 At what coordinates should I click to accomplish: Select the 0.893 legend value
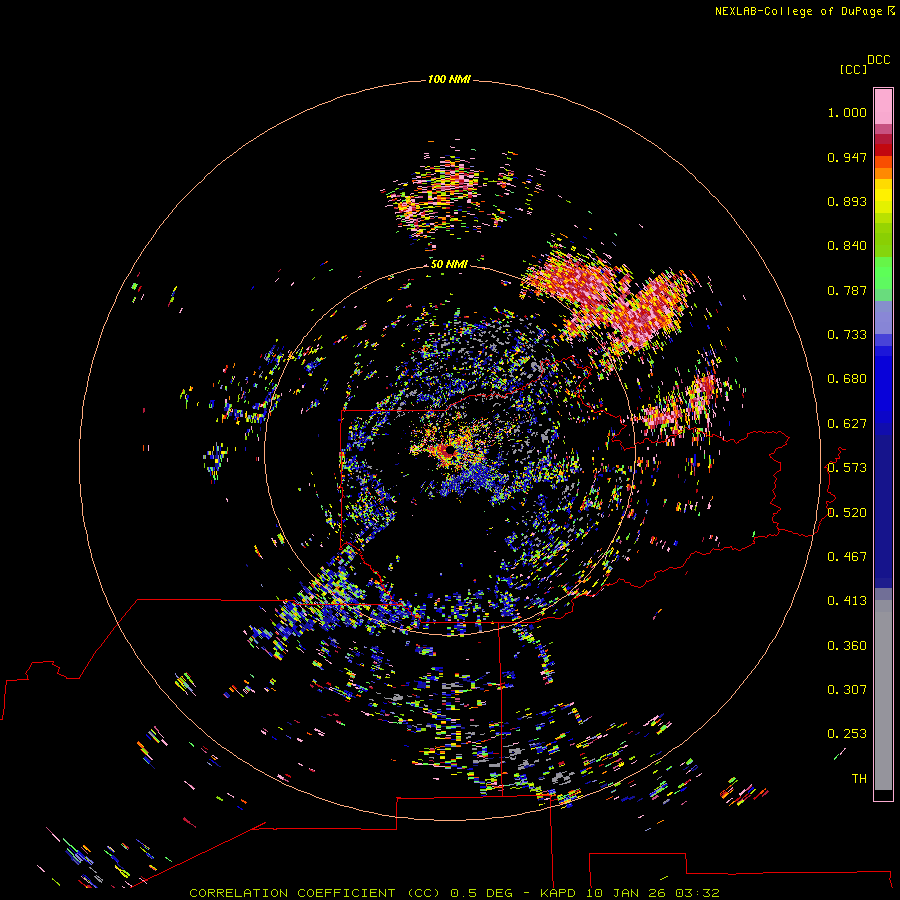[x=847, y=201]
